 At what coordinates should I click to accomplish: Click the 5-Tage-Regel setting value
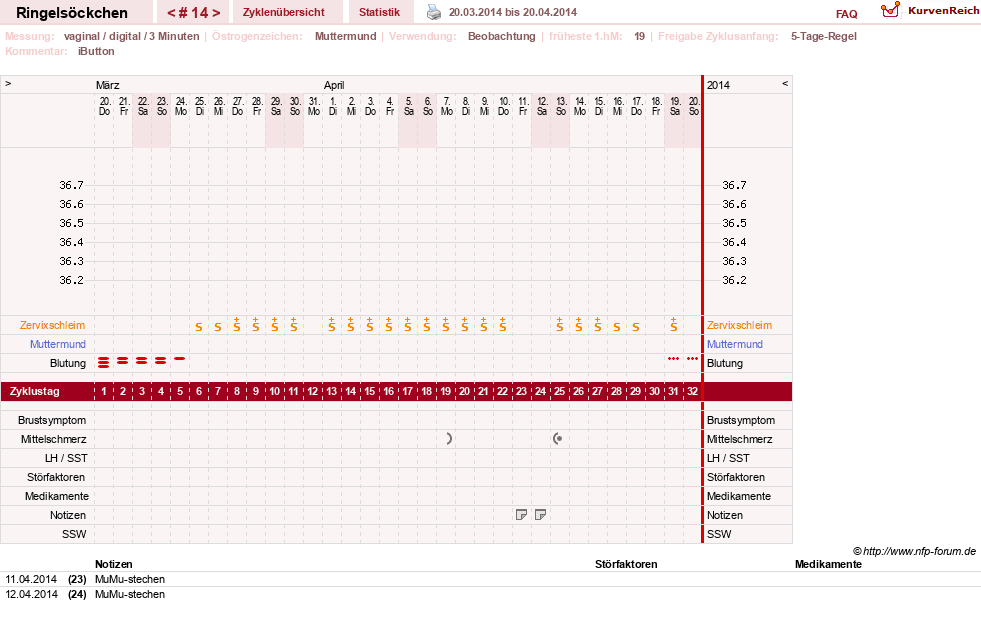823,36
